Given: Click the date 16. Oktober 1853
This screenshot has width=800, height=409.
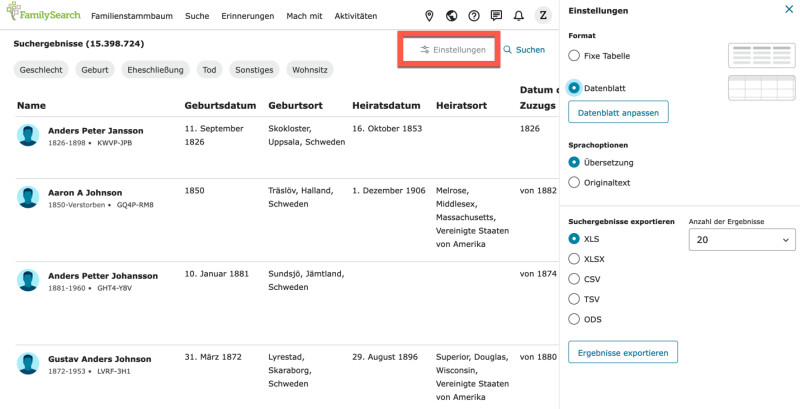Looking at the screenshot, I should [x=387, y=129].
